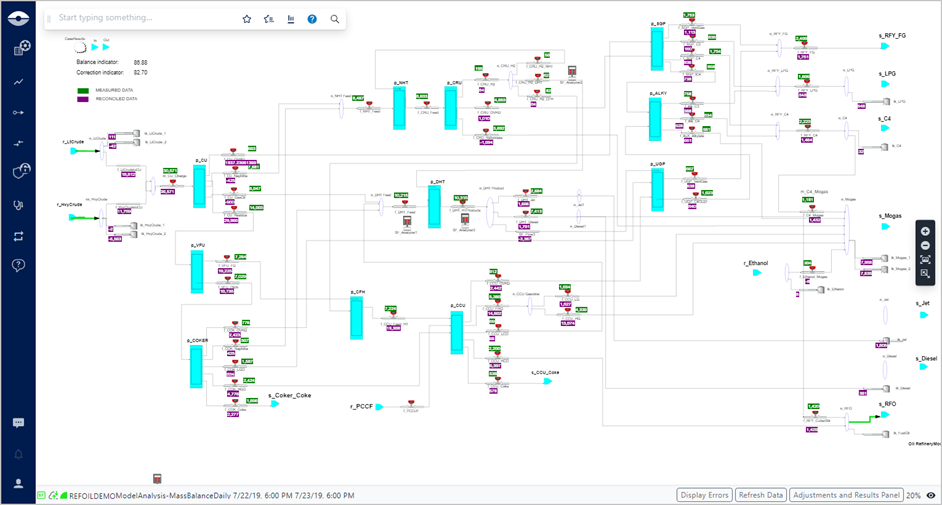This screenshot has height=505, width=942.
Task: Open the favorites list icon
Action: (x=268, y=18)
